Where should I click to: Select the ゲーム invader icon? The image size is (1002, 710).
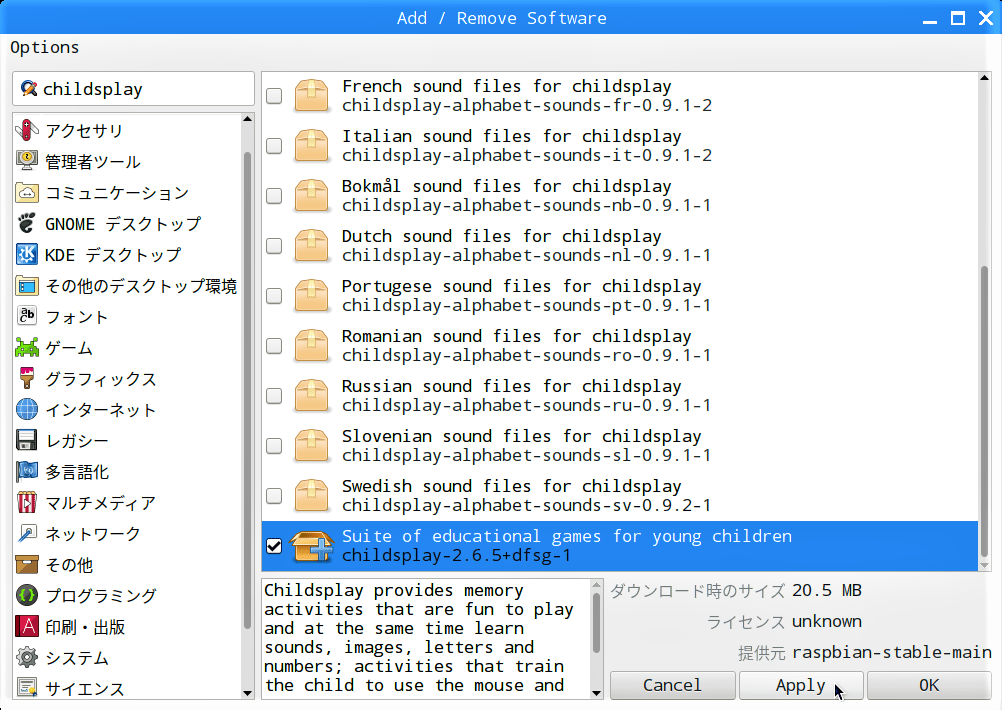tap(27, 348)
